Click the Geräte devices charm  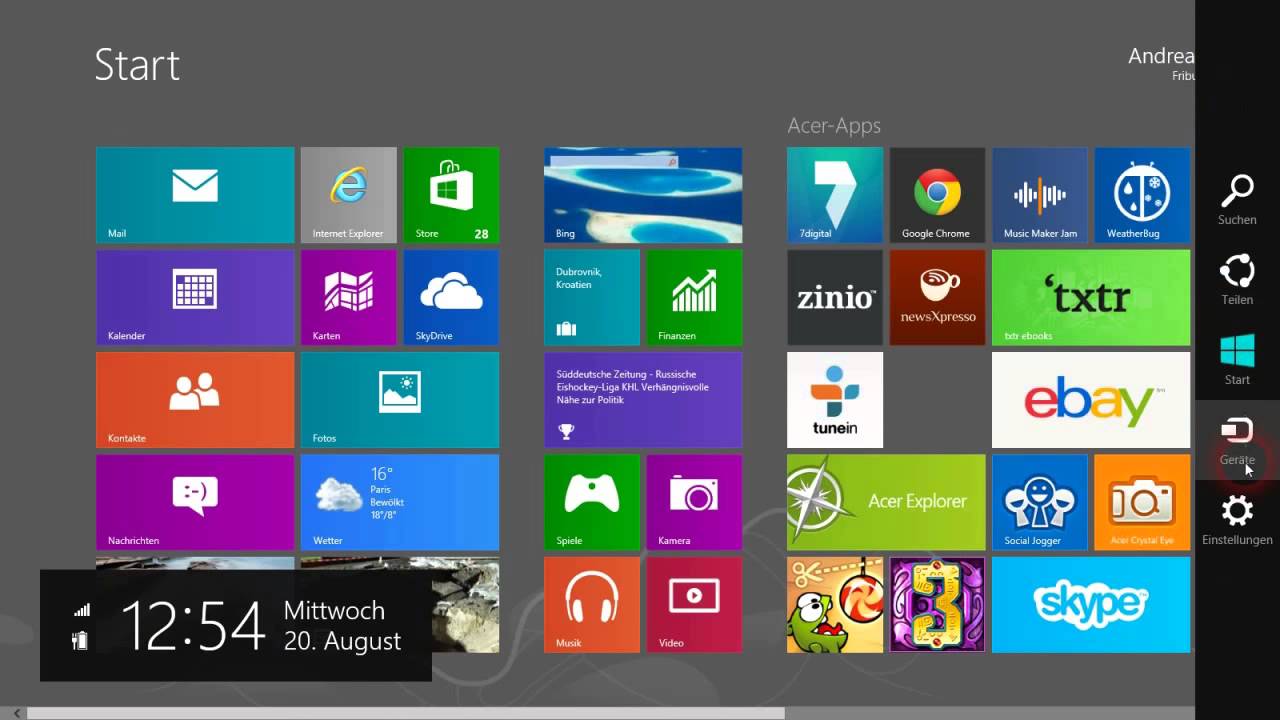coord(1237,440)
